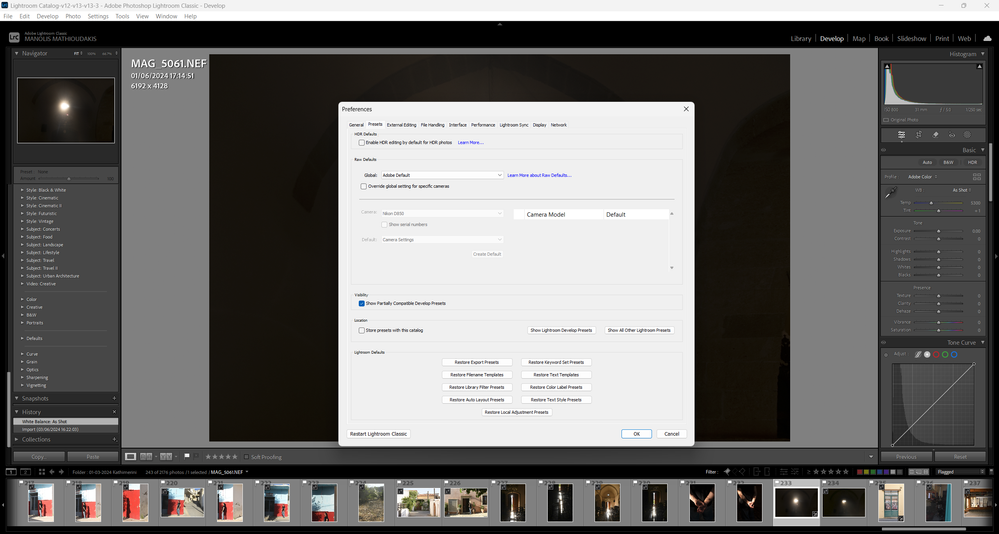
Task: Open the Flagged filter preset dropdown
Action: 959,472
